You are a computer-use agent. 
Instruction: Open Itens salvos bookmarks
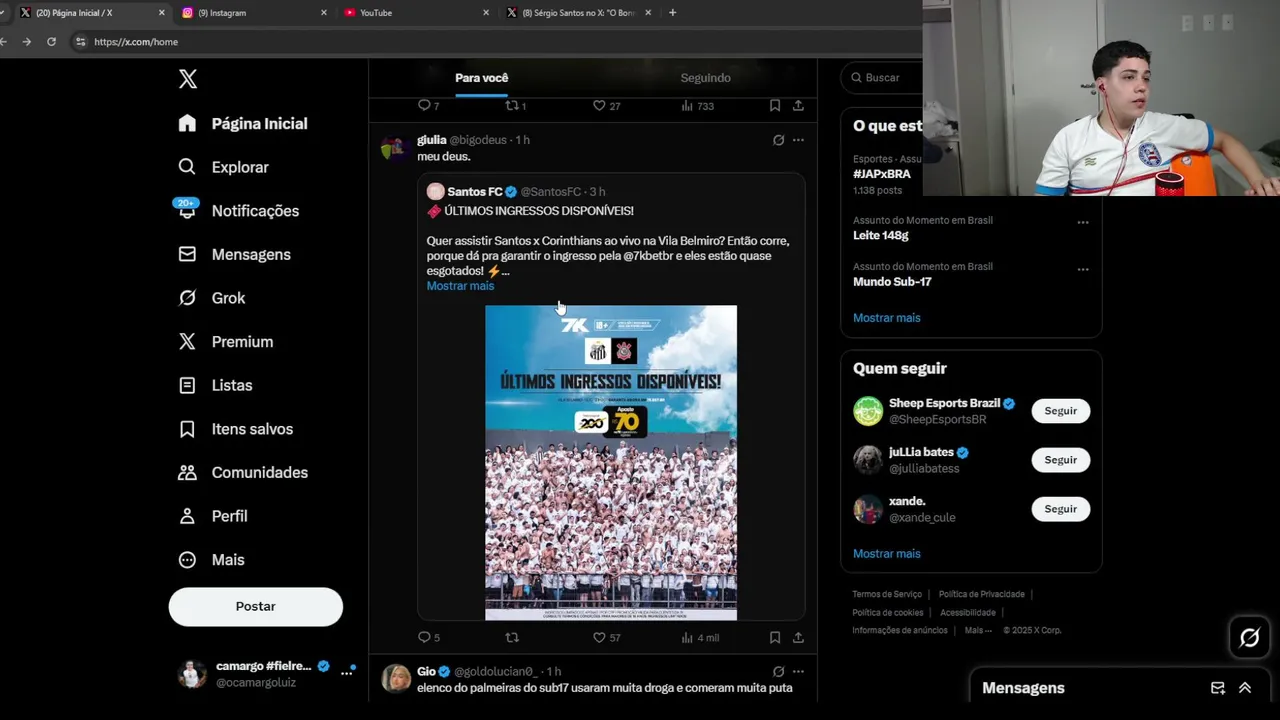click(x=236, y=429)
